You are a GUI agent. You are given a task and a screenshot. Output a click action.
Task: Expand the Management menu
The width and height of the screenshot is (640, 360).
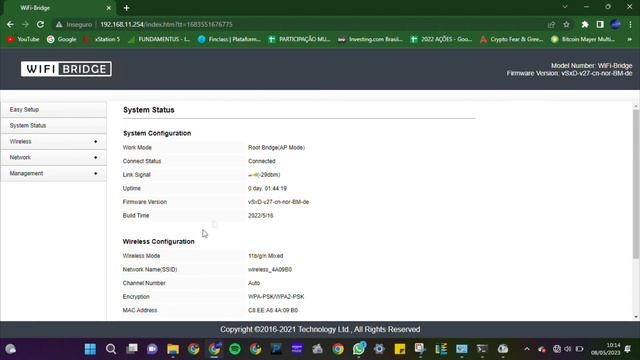(53, 173)
